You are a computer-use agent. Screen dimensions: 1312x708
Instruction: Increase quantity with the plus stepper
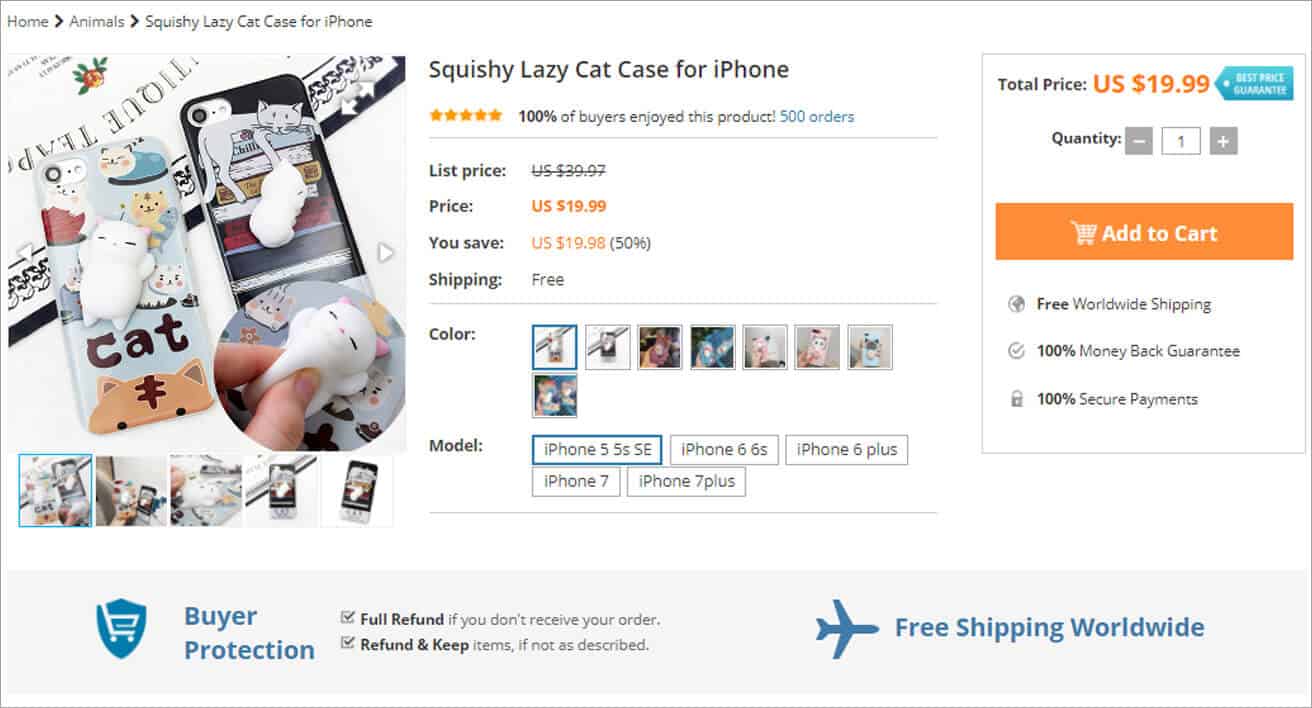click(1222, 140)
